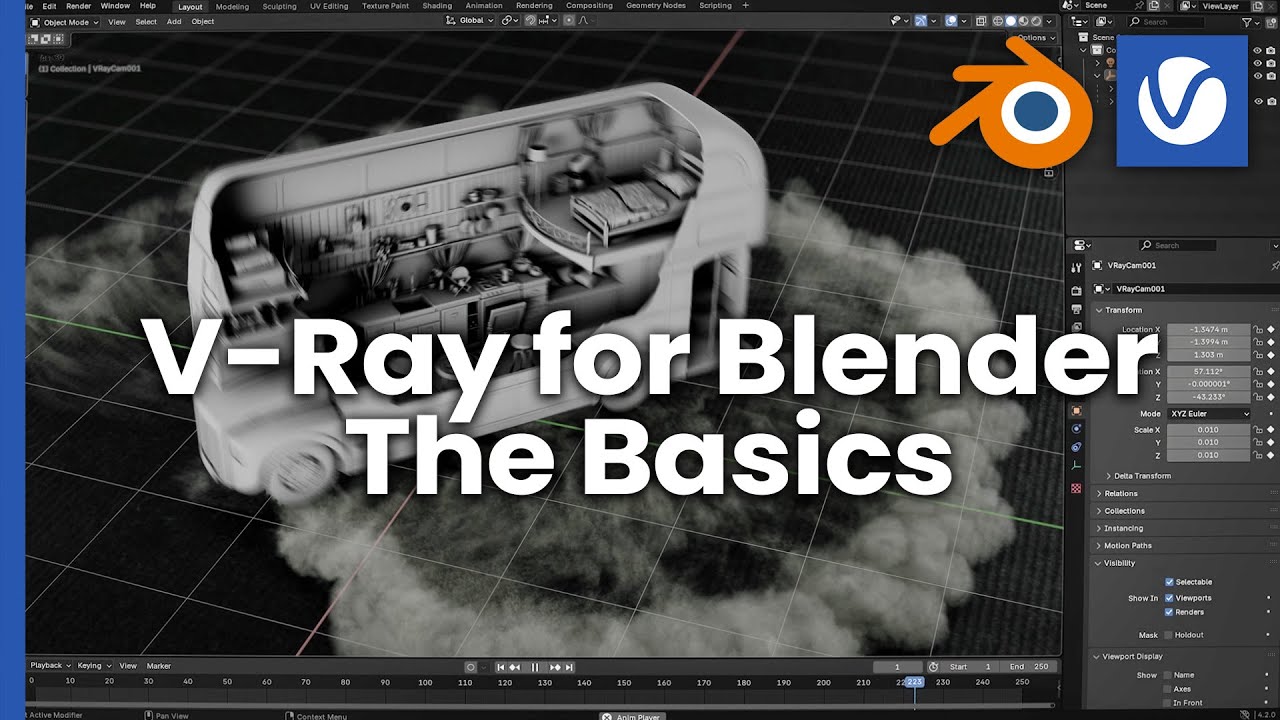Screen dimensions: 1280x720
Task: Click the lock icon for Location X
Action: coord(1258,329)
